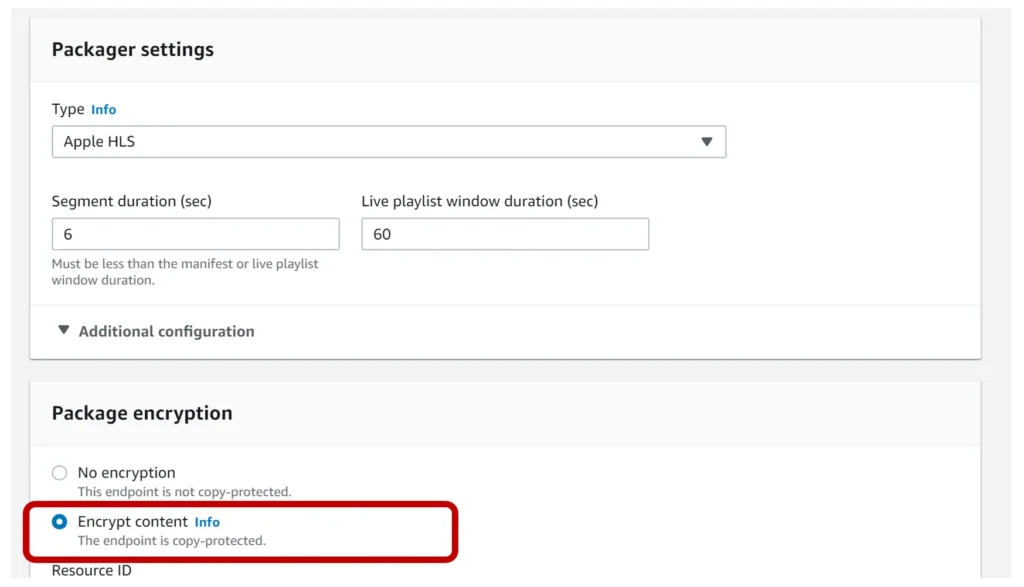This screenshot has width=1024, height=587.
Task: Click the segment duration helper text
Action: coord(185,272)
